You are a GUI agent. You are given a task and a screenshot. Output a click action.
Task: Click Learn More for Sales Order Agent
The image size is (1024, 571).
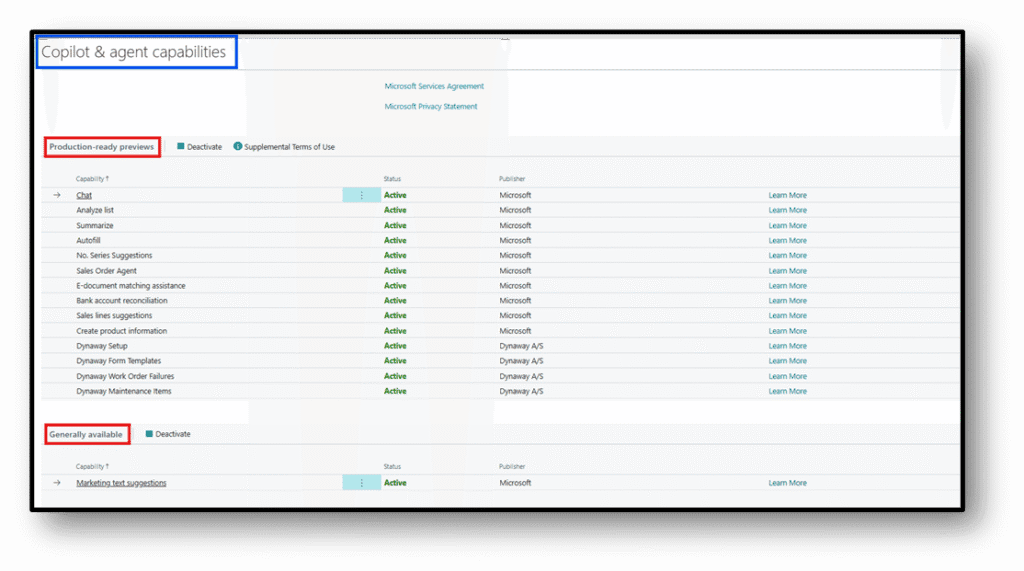787,271
